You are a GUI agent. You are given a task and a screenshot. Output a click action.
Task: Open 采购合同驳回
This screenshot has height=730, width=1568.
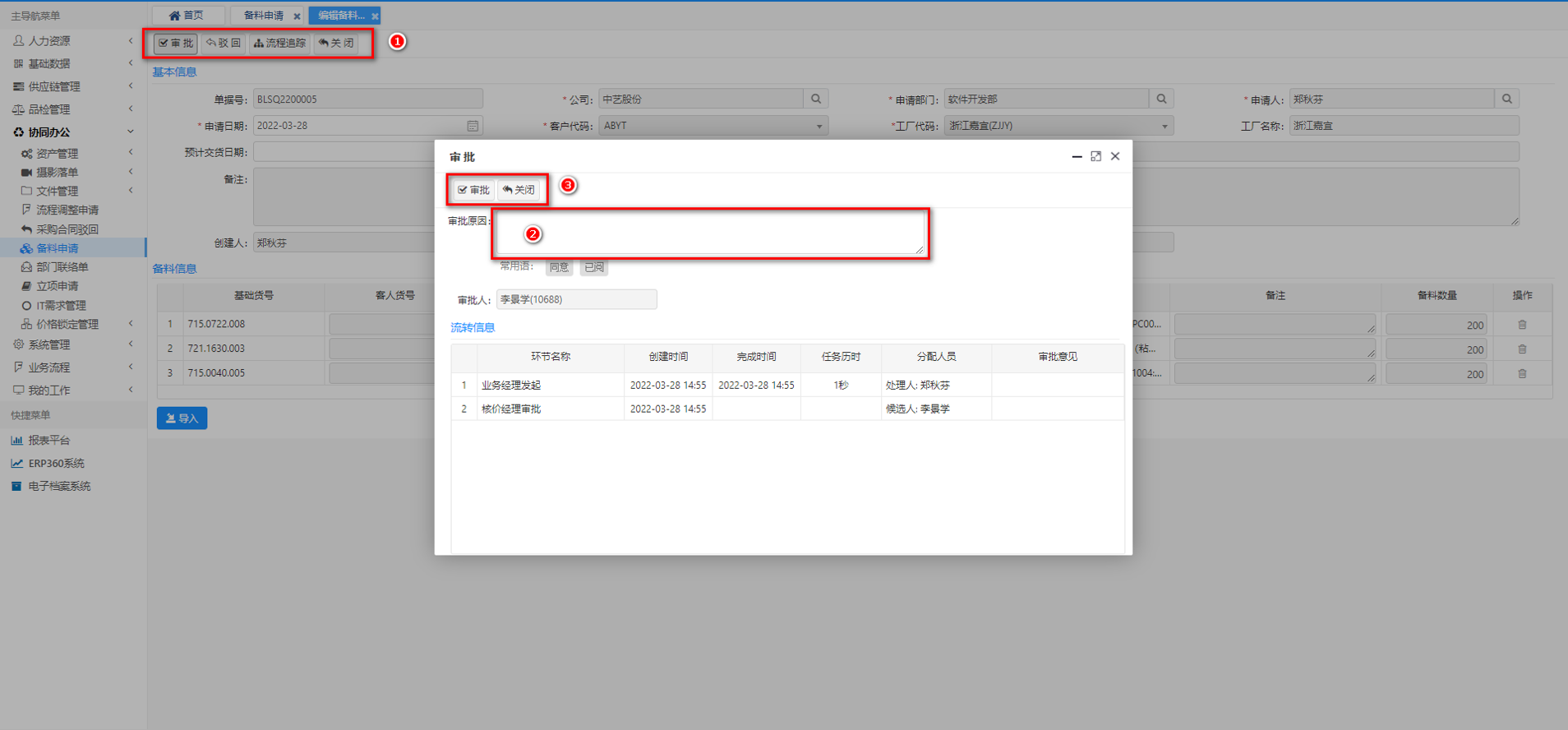pos(73,229)
